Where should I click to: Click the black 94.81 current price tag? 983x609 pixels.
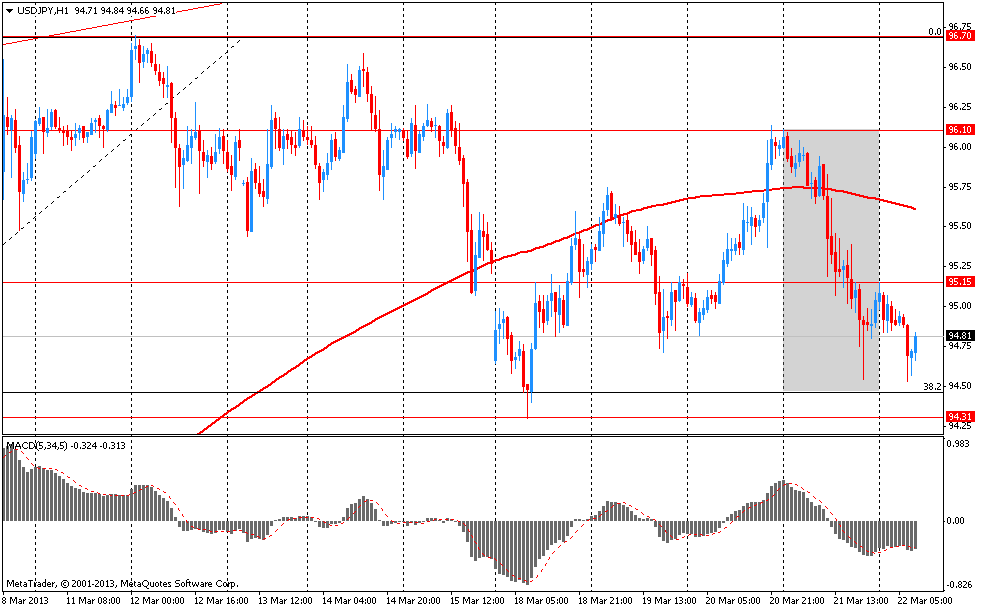coord(960,336)
